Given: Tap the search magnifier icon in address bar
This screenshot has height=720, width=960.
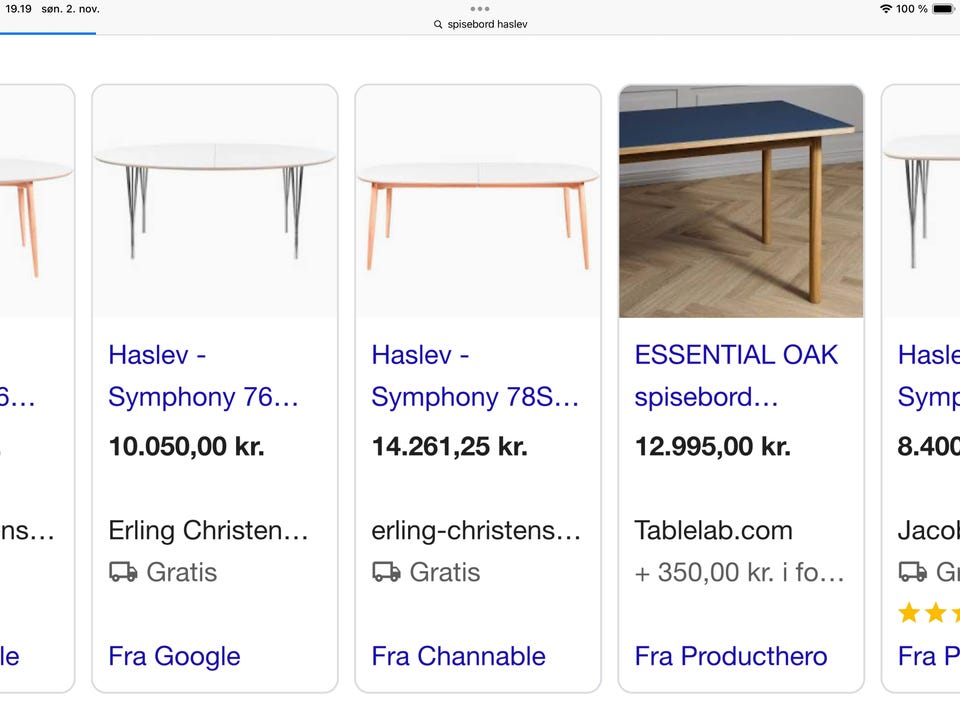Looking at the screenshot, I should pyautogui.click(x=438, y=24).
